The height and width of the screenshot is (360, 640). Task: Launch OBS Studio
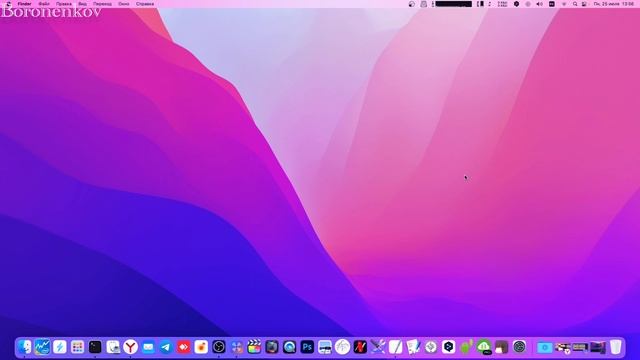[219, 347]
